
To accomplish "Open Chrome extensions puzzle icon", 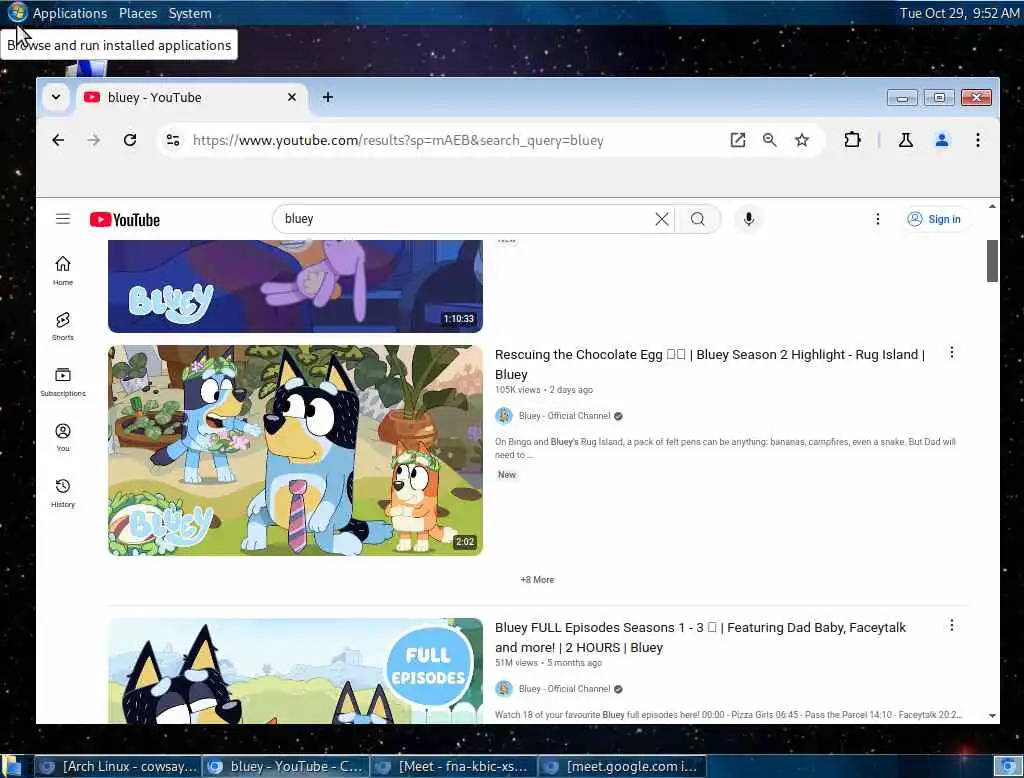I will 852,140.
